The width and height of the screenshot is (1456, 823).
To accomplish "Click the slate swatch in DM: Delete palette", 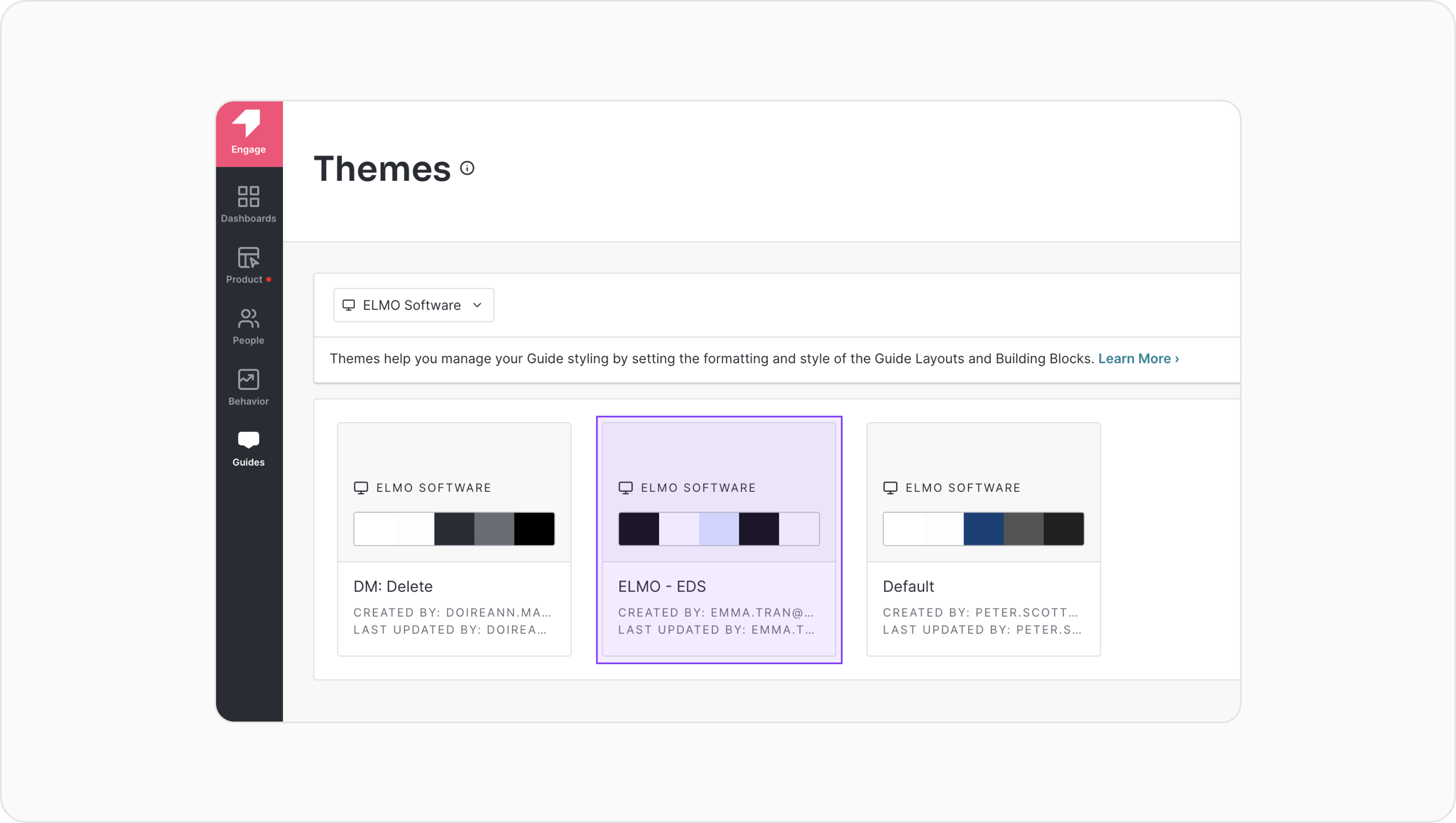I will click(x=454, y=528).
